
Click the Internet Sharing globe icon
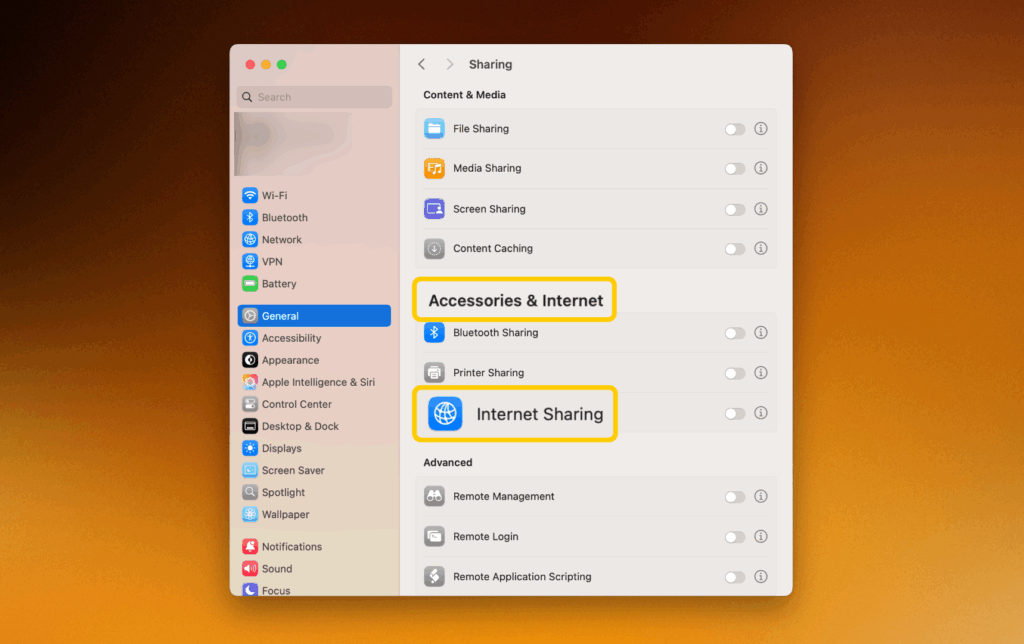coord(445,414)
